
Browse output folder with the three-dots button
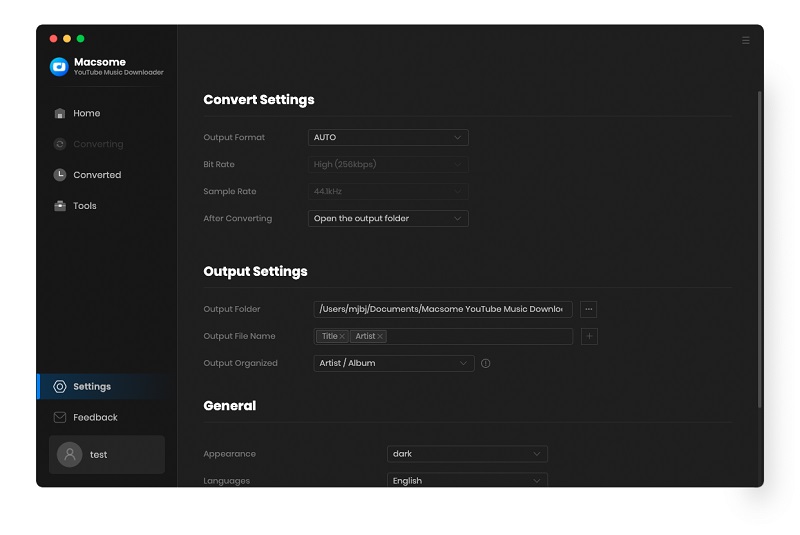(x=588, y=309)
